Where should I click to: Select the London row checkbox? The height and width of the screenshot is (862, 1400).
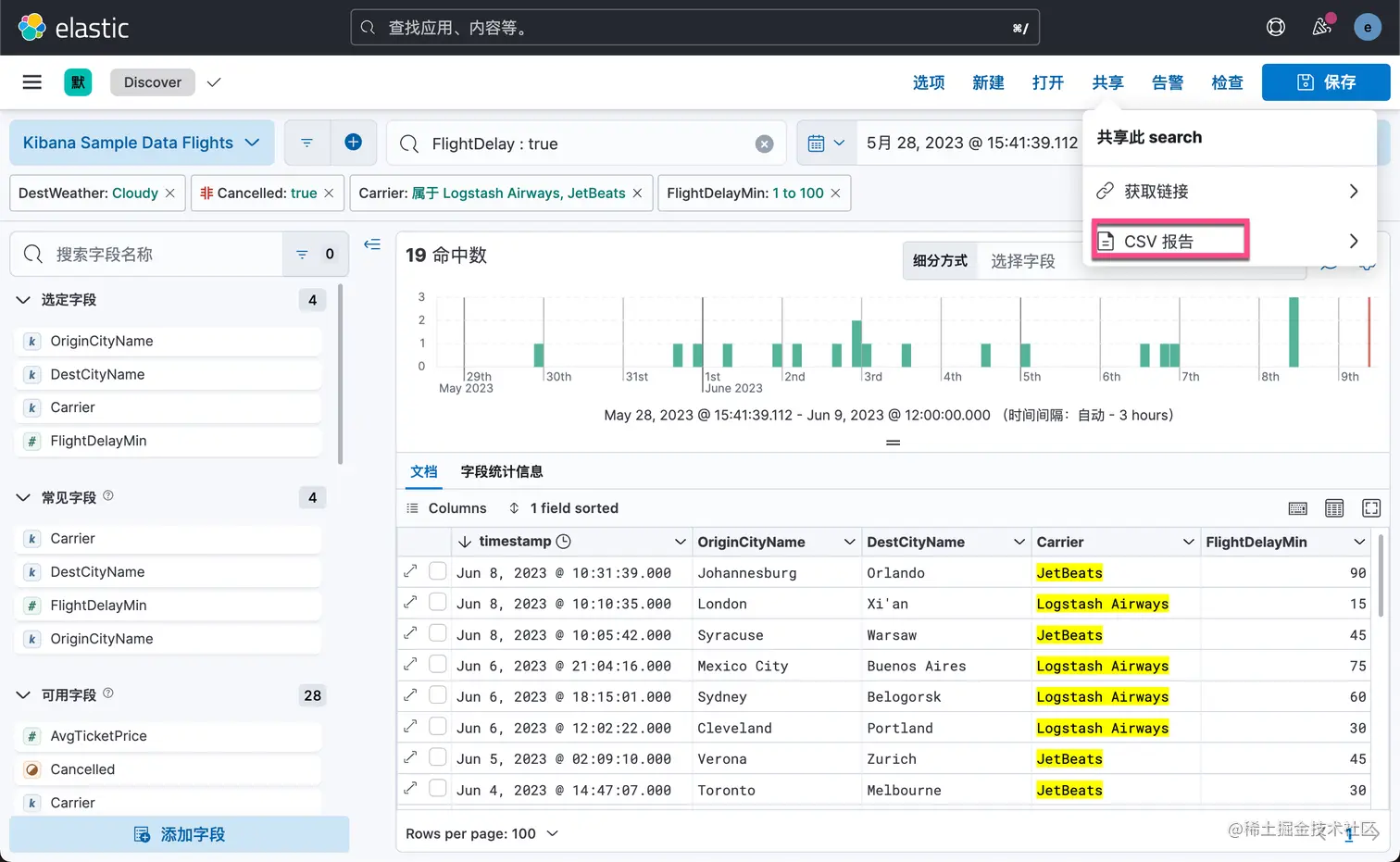[x=438, y=602]
